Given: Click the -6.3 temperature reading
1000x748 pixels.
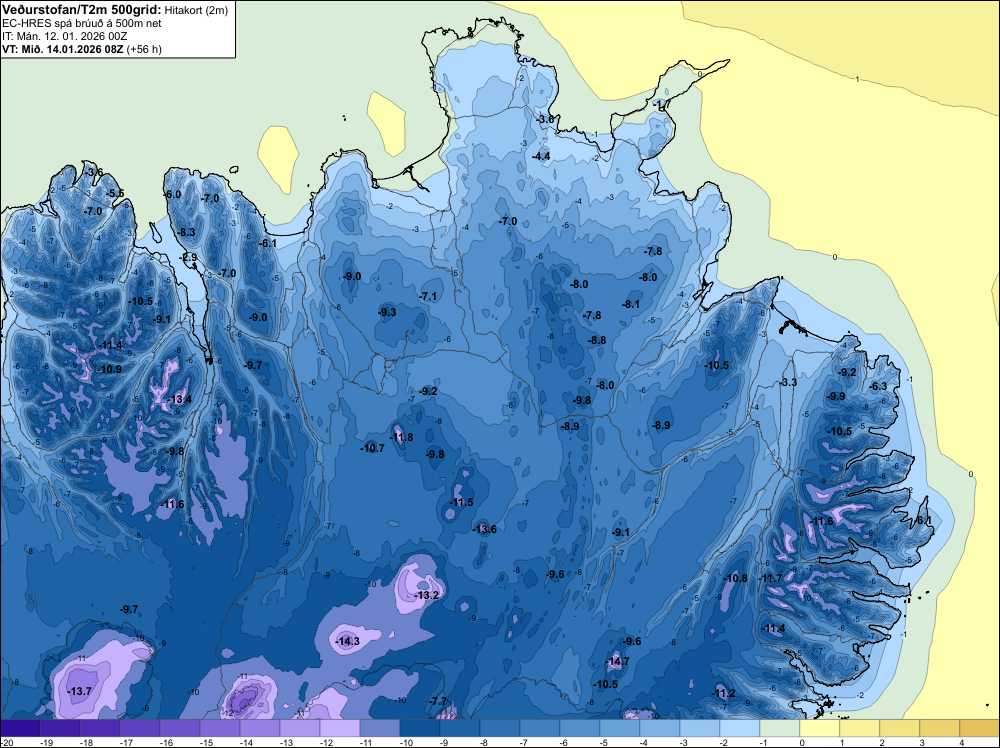Looking at the screenshot, I should tap(879, 386).
